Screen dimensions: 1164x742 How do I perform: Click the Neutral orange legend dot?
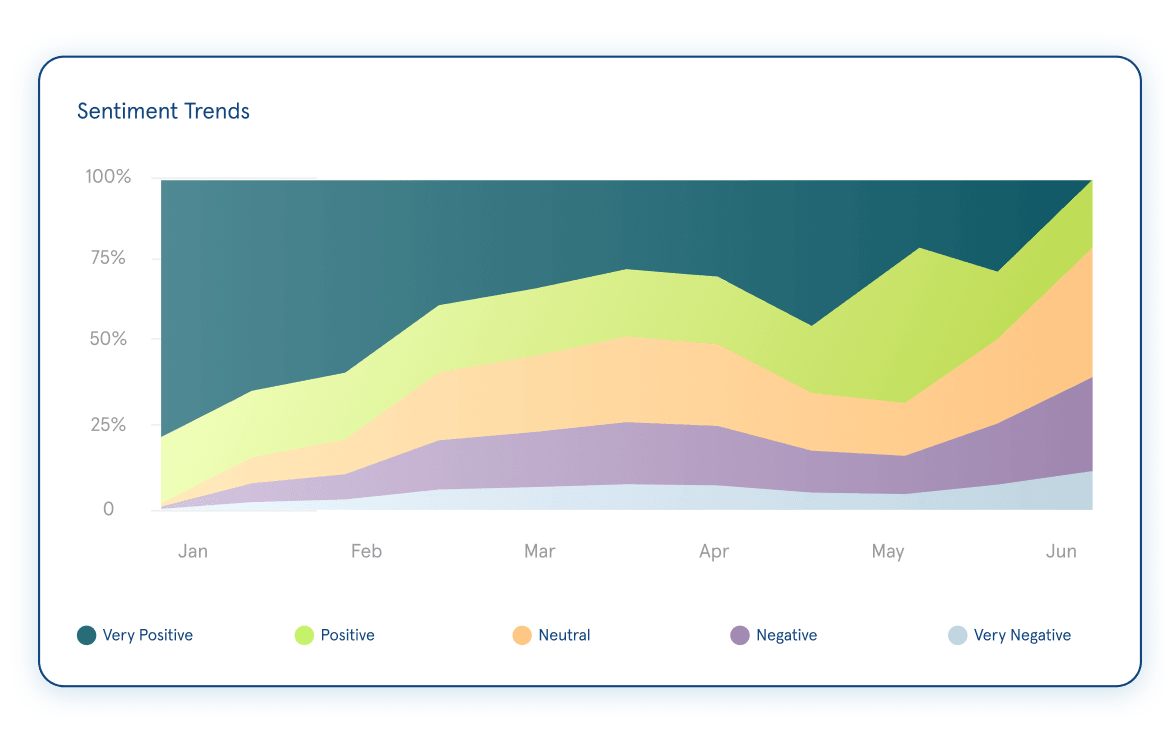click(x=521, y=635)
